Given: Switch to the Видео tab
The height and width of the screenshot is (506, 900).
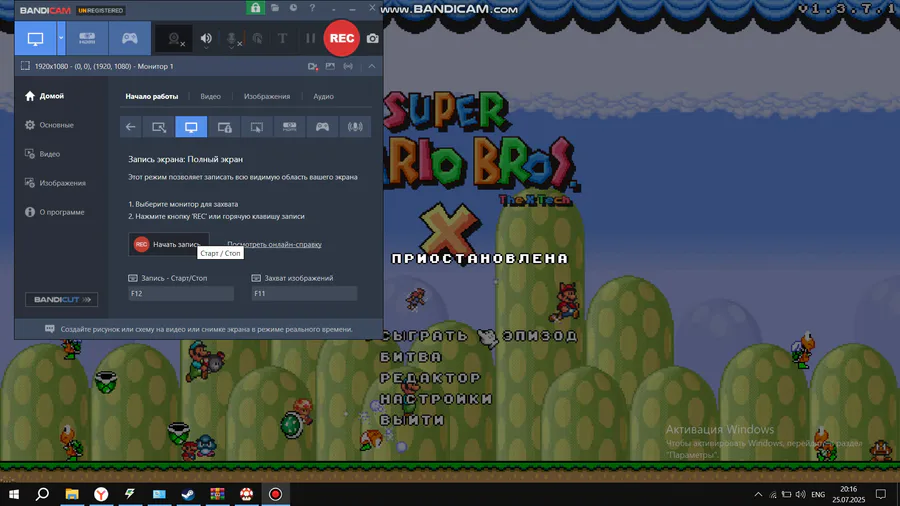Looking at the screenshot, I should (x=211, y=96).
